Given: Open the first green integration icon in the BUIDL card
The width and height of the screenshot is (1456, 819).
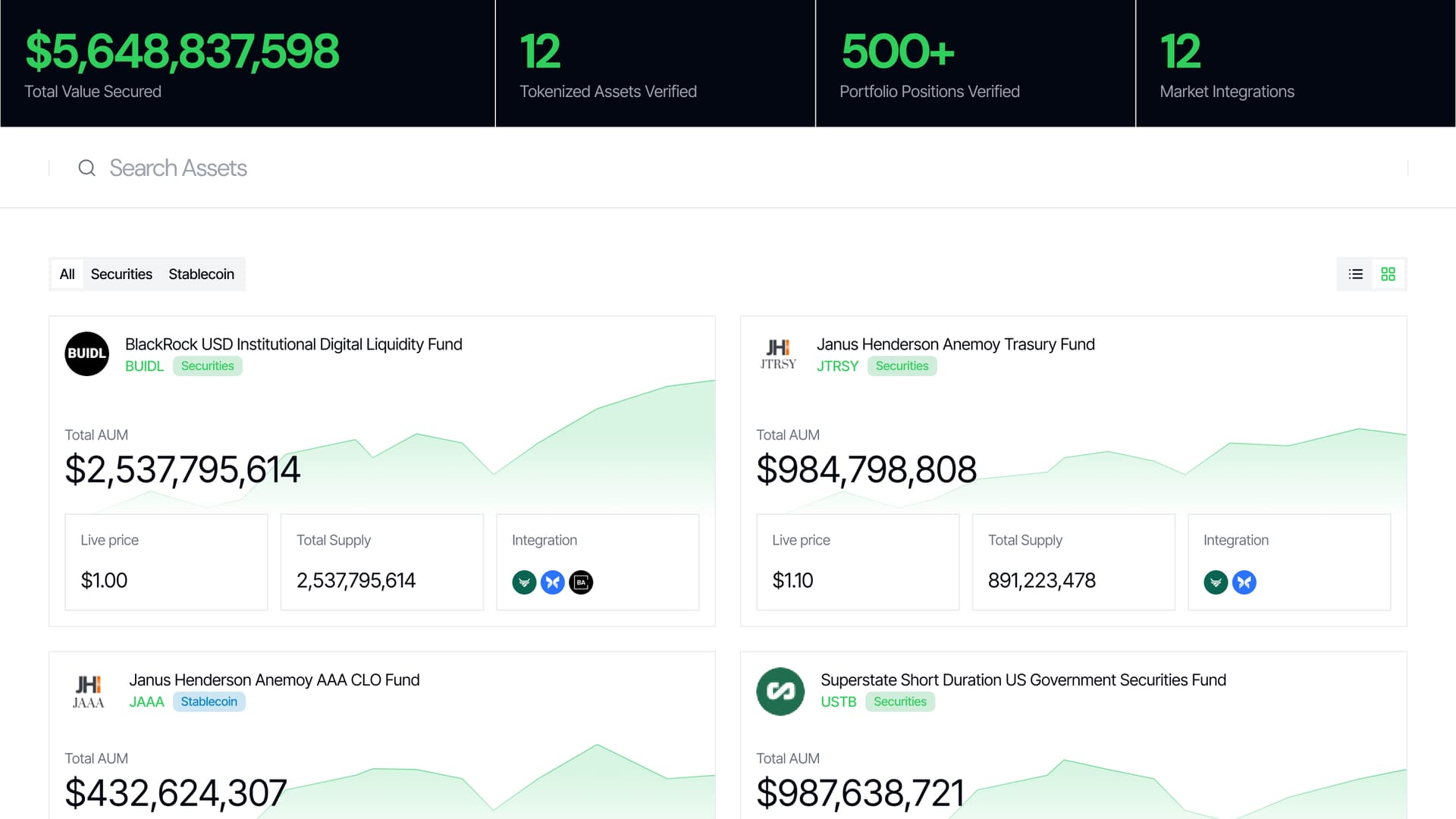Looking at the screenshot, I should [524, 582].
